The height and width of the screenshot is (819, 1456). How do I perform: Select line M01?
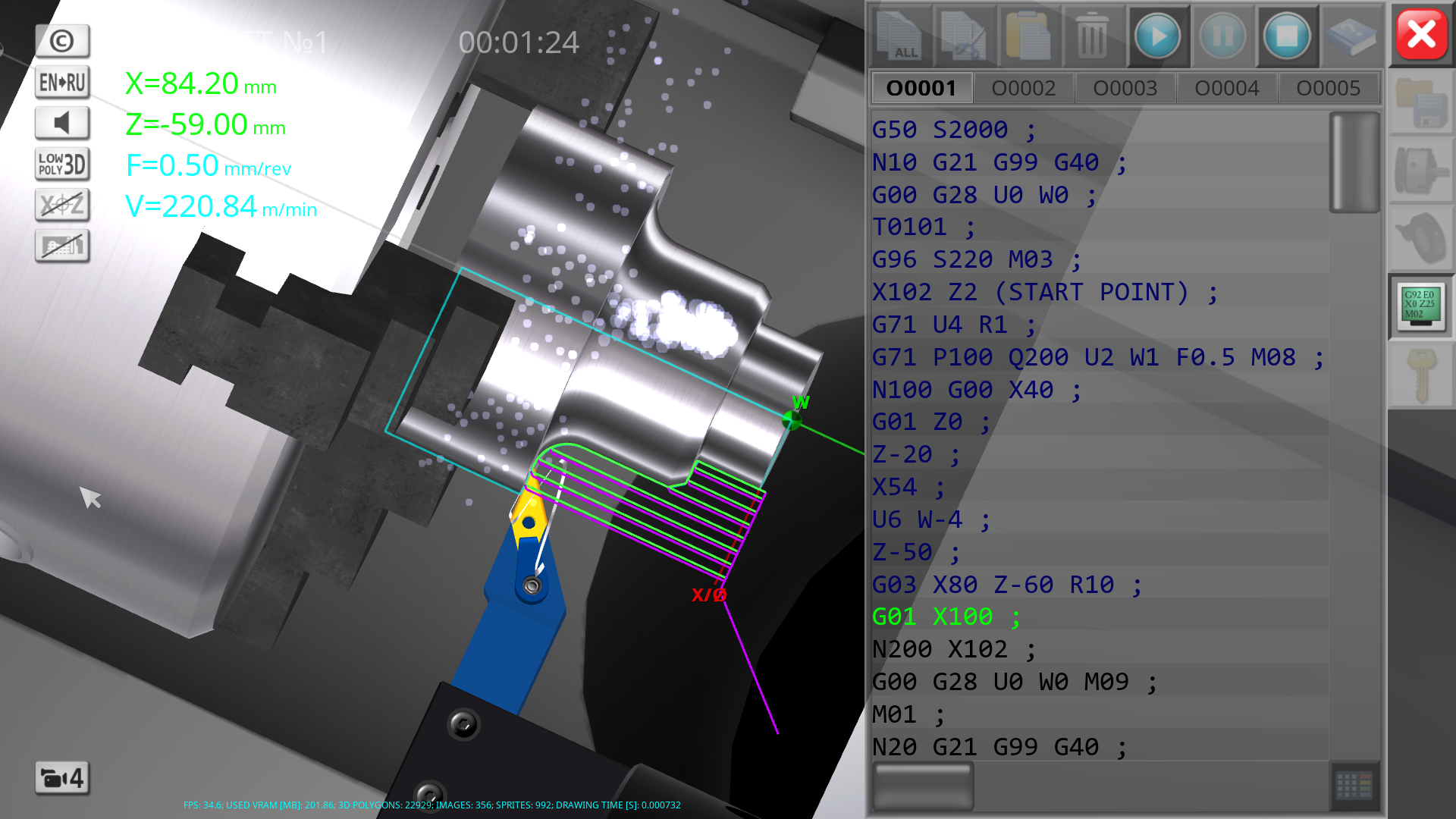(1100, 714)
